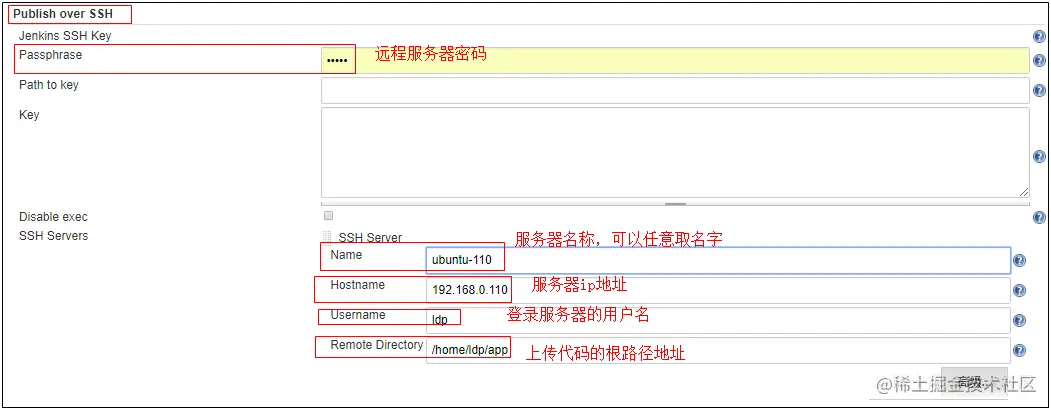Click the Path to key label
This screenshot has width=1051, height=409.
click(48, 85)
